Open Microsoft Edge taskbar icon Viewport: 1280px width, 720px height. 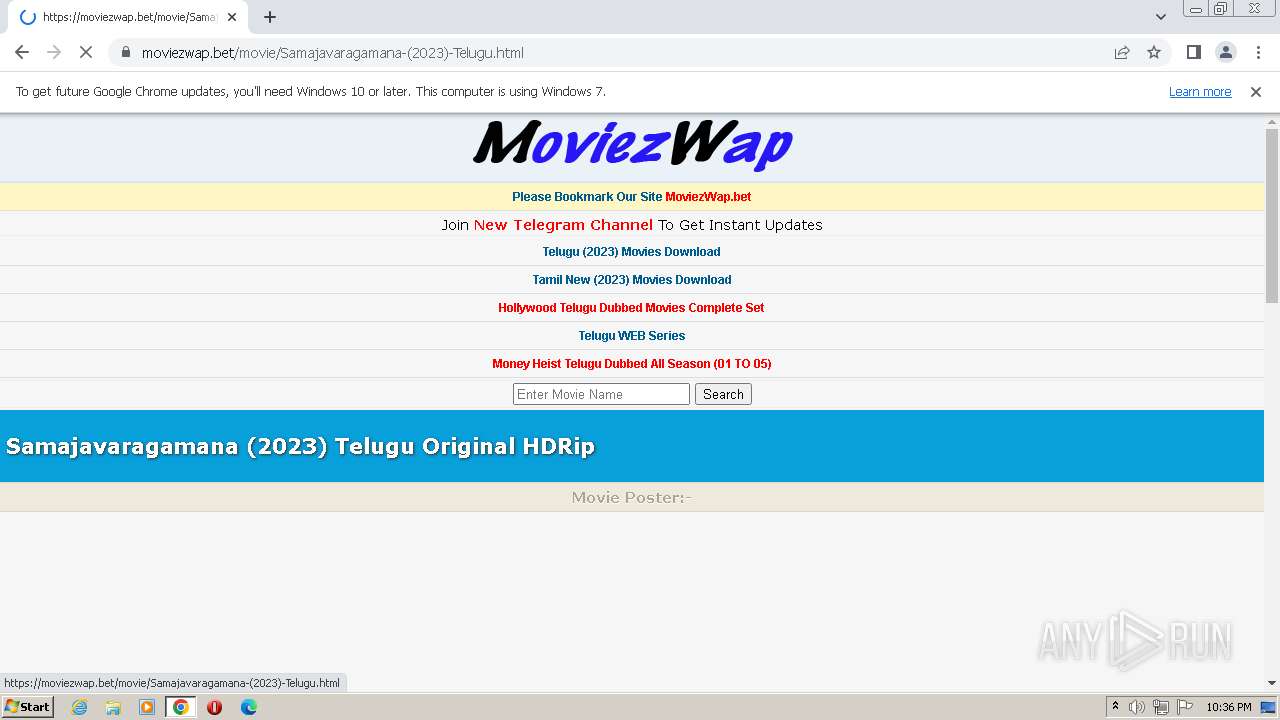click(x=248, y=707)
